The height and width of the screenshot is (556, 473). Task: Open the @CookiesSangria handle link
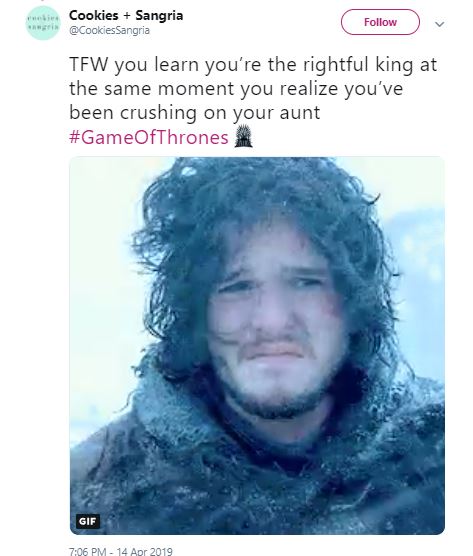(x=109, y=30)
